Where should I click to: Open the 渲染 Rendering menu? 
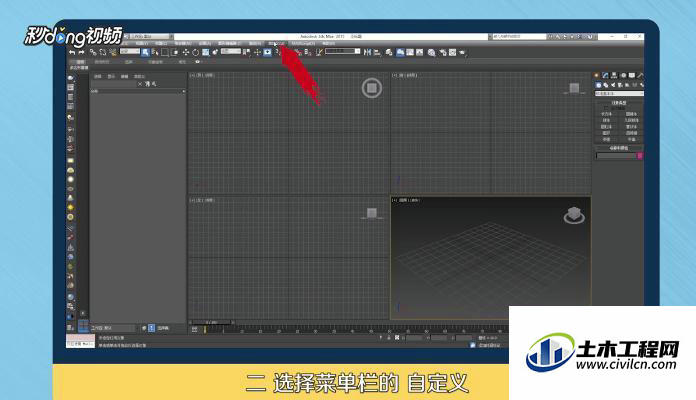click(x=255, y=44)
